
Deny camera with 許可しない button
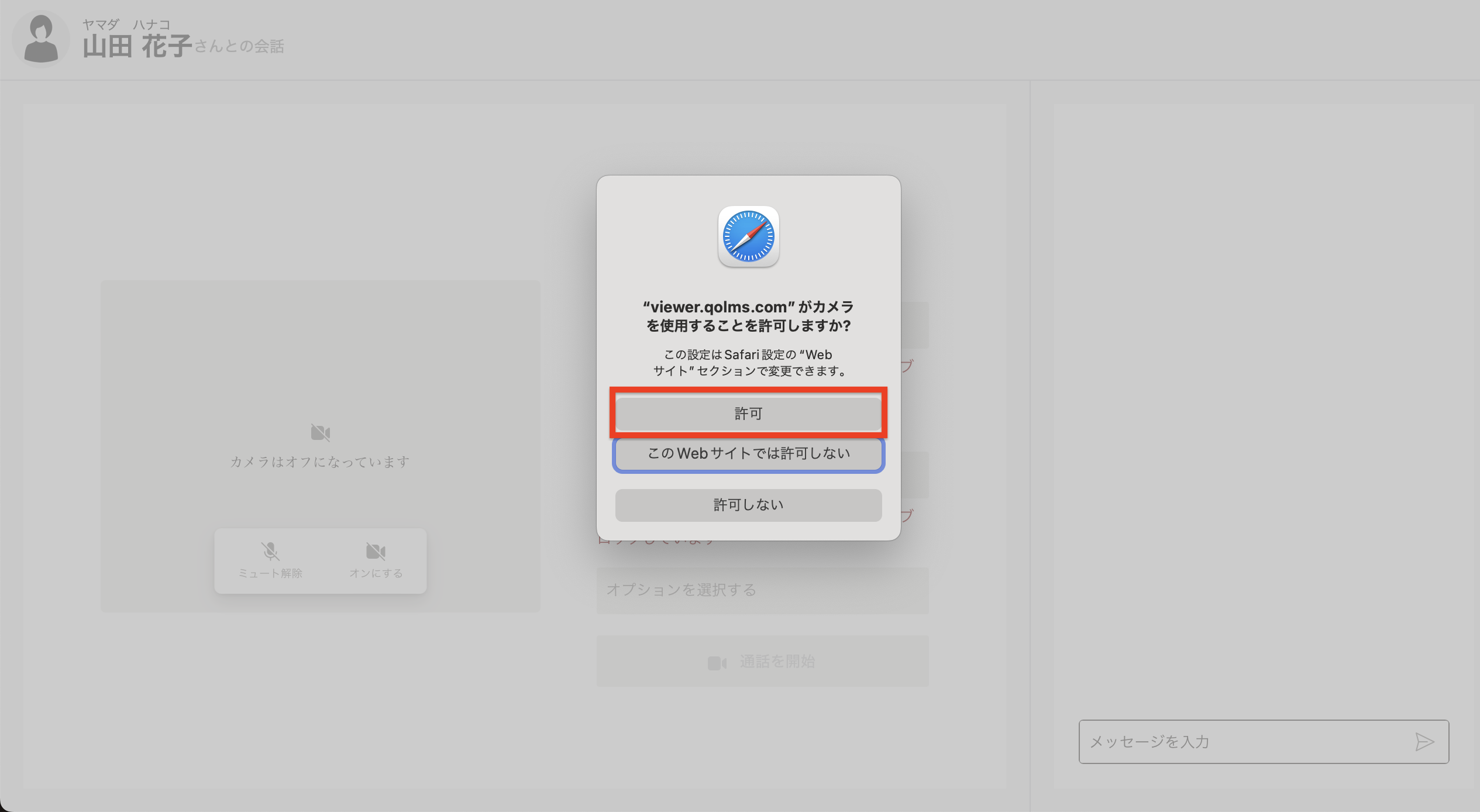pyautogui.click(x=748, y=505)
